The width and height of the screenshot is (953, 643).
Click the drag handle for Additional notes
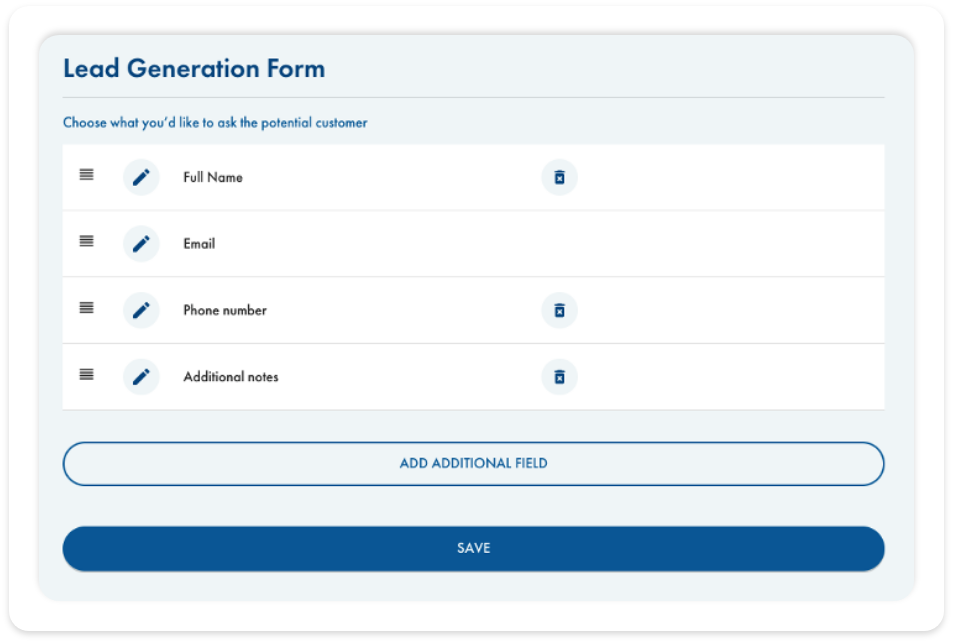(85, 375)
